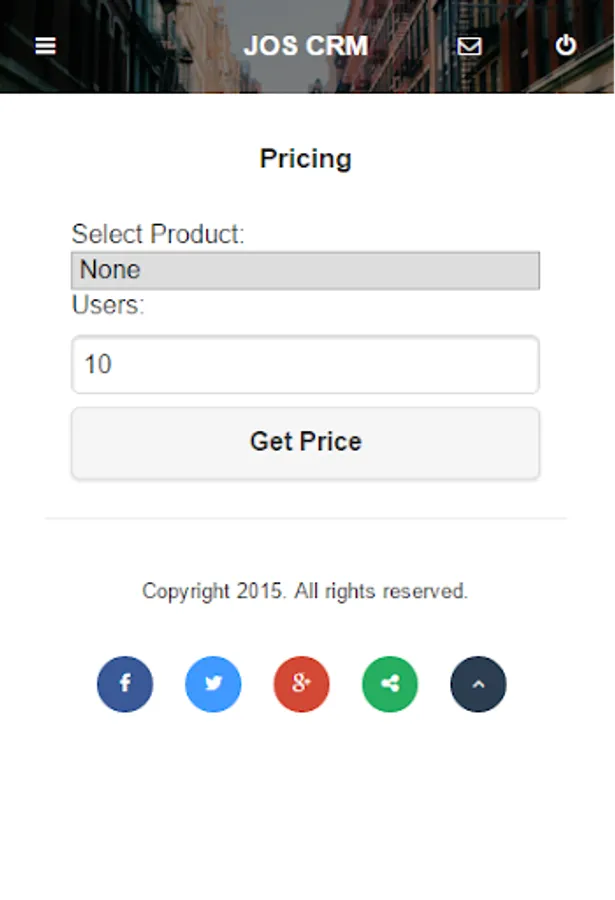Click the Pricing page heading
The height and width of the screenshot is (900, 615).
[305, 158]
